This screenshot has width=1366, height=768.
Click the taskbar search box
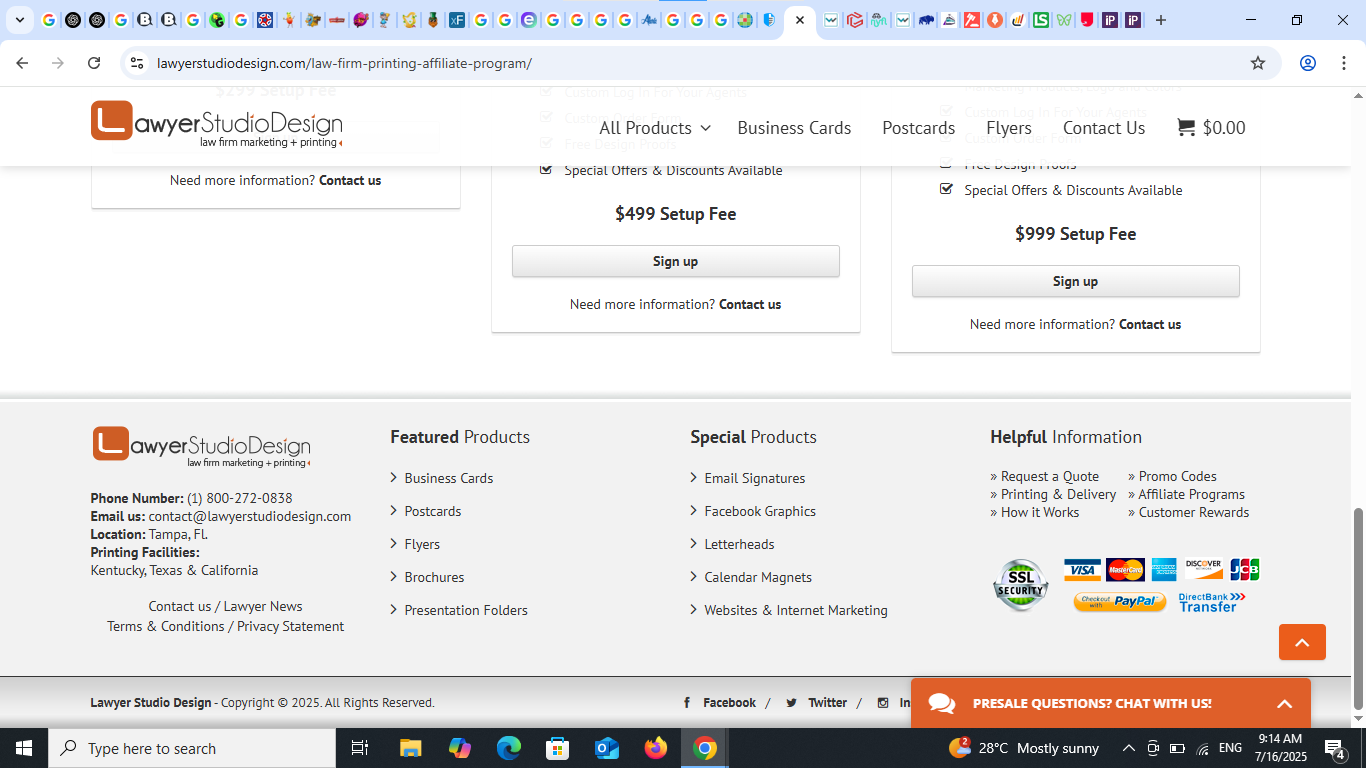click(x=192, y=748)
